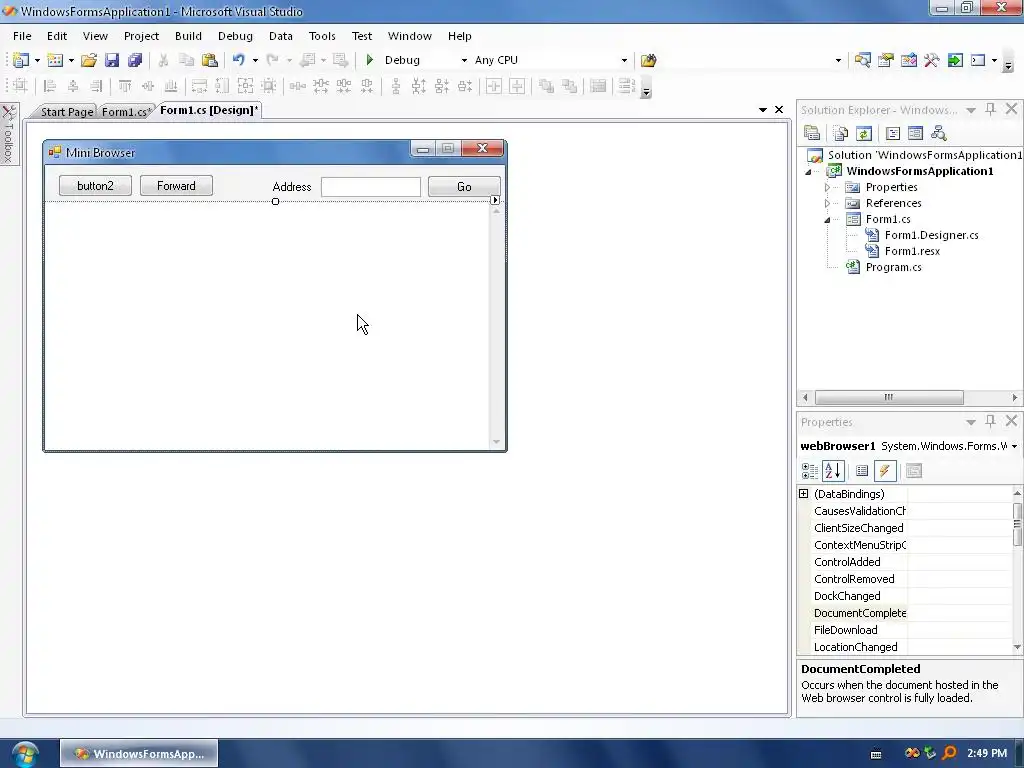Image resolution: width=1024 pixels, height=768 pixels.
Task: Click the webBrowser smart tag arrow
Action: pyautogui.click(x=495, y=200)
